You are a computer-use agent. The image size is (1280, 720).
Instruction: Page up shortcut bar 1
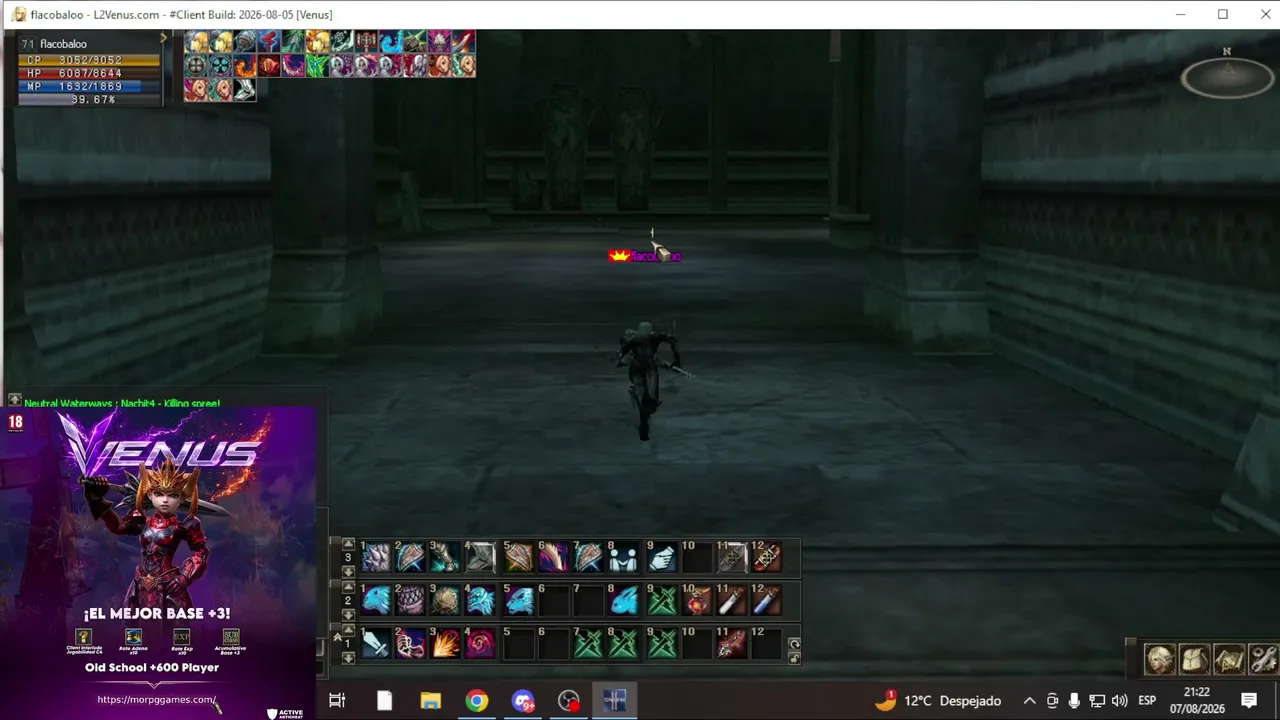348,632
